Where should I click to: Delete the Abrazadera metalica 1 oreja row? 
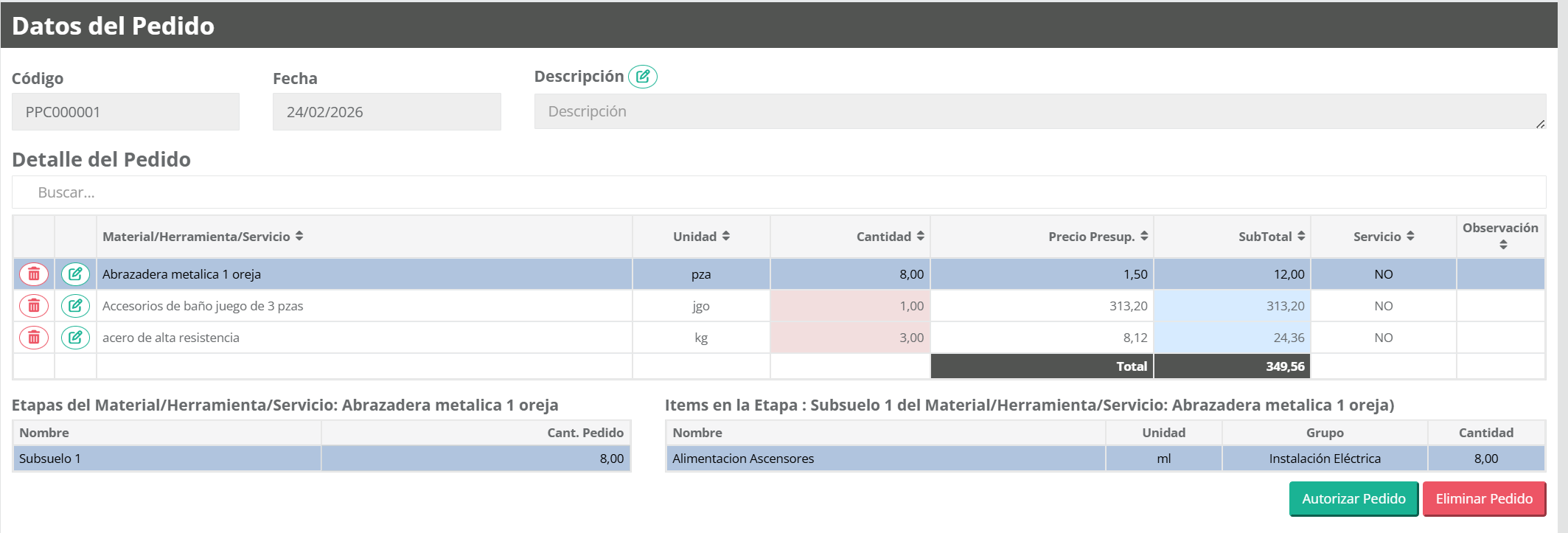click(34, 274)
